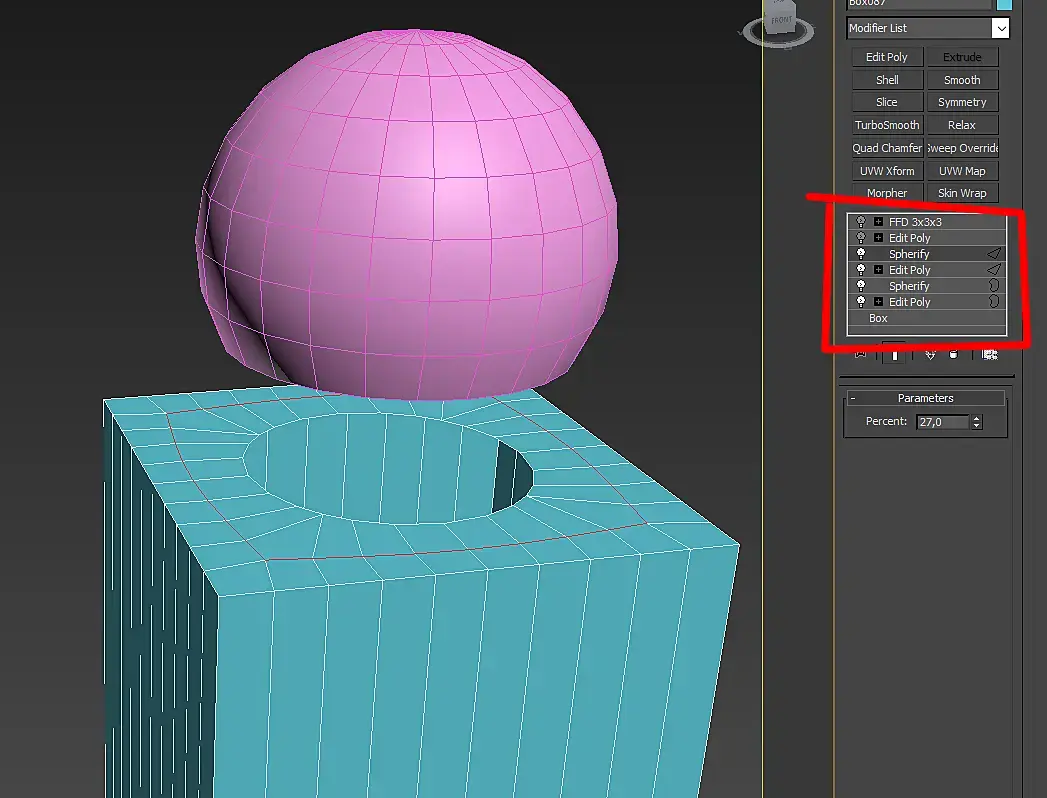Open the Modifier List dropdown
The height and width of the screenshot is (798, 1047).
tap(1000, 29)
